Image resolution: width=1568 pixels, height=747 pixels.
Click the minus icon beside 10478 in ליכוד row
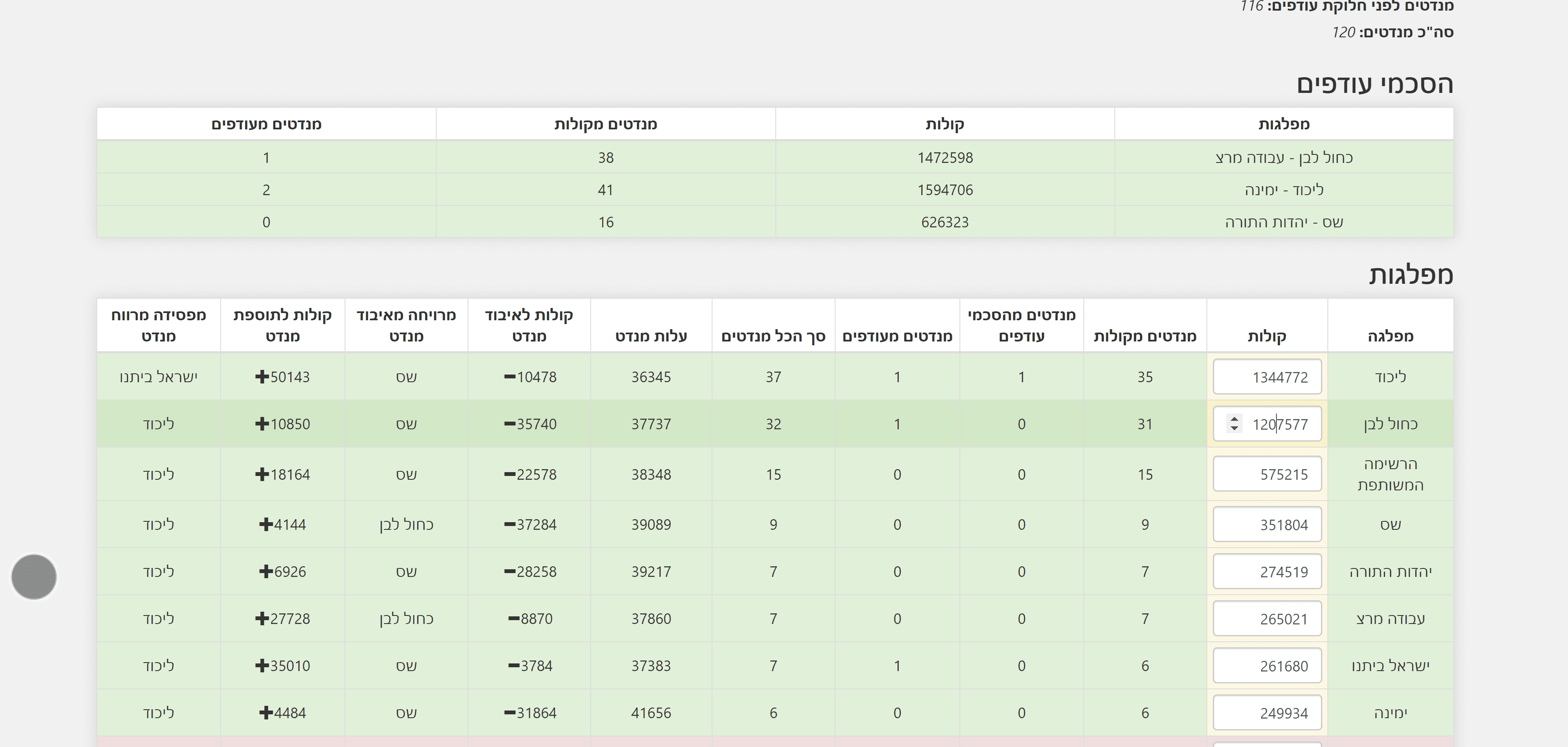[510, 377]
